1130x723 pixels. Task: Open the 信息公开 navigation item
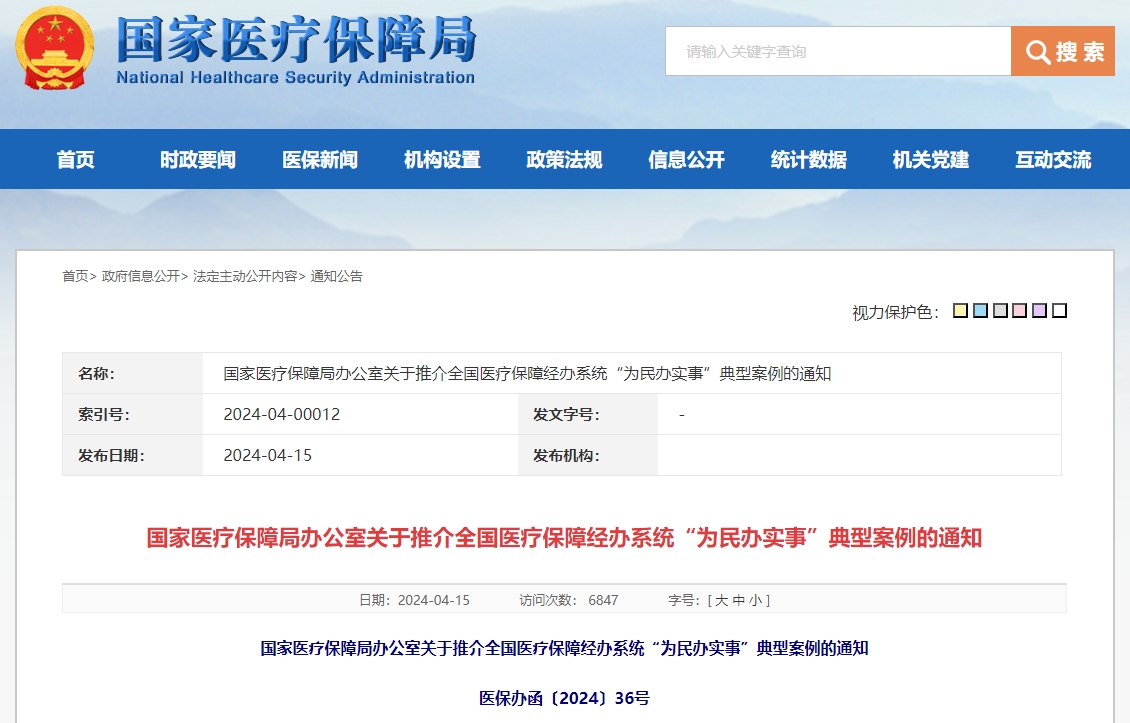pyautogui.click(x=686, y=159)
